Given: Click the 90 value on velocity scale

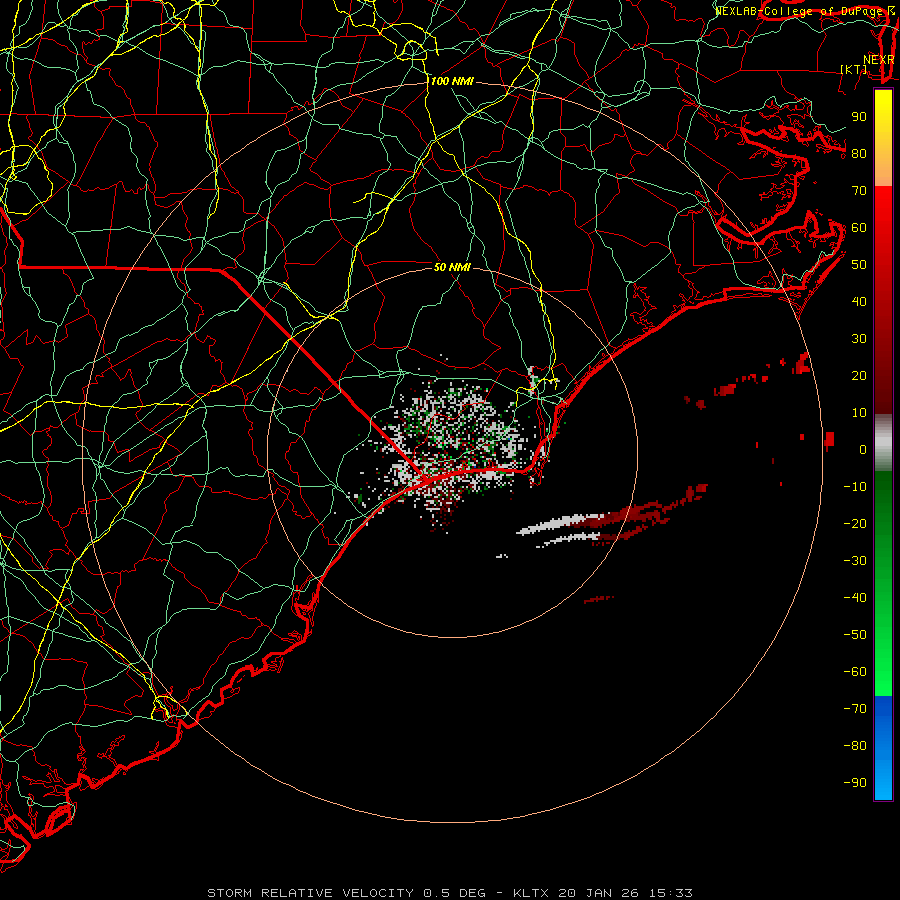Looking at the screenshot, I should (859, 117).
